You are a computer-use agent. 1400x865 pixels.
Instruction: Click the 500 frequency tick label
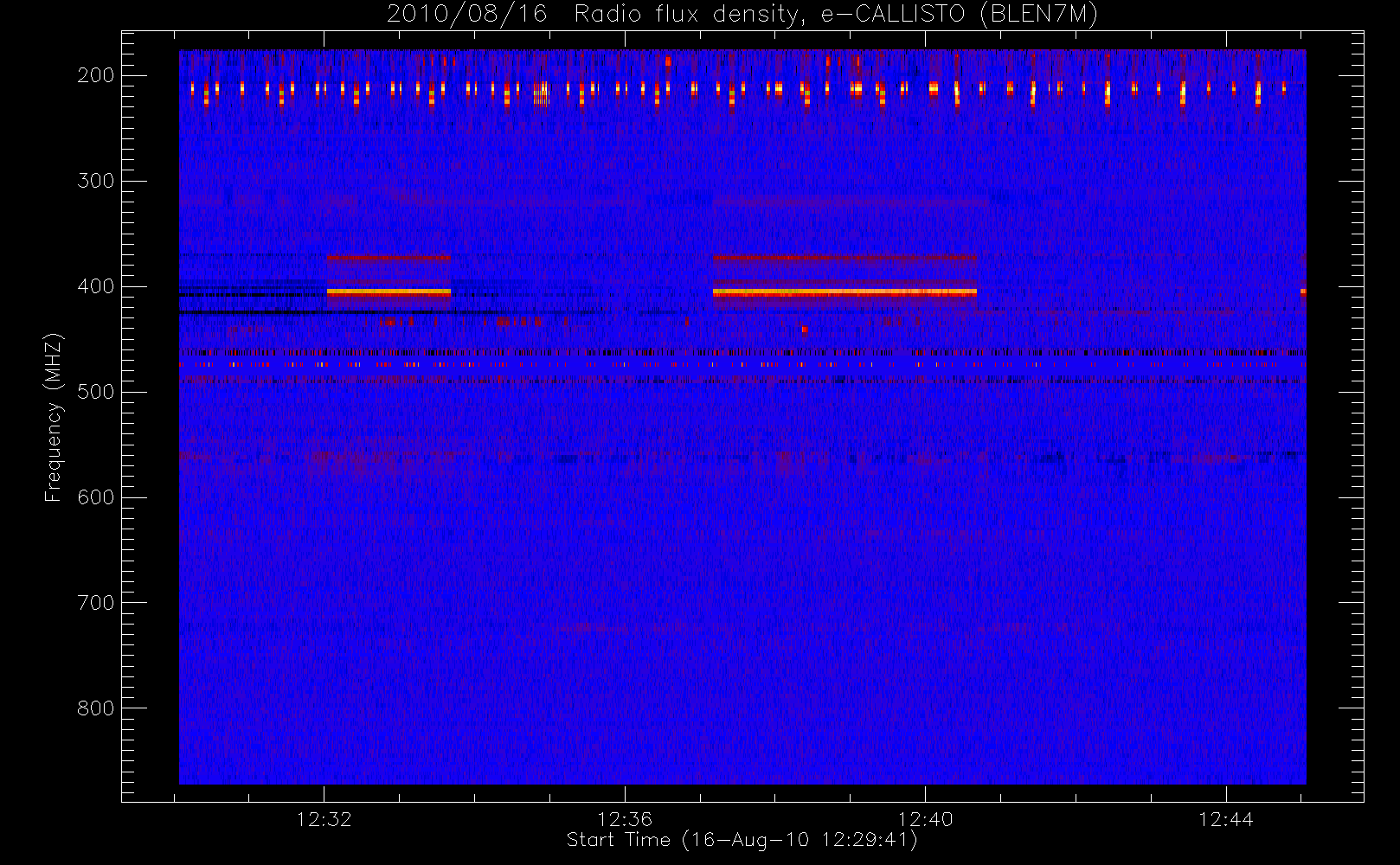click(x=96, y=392)
